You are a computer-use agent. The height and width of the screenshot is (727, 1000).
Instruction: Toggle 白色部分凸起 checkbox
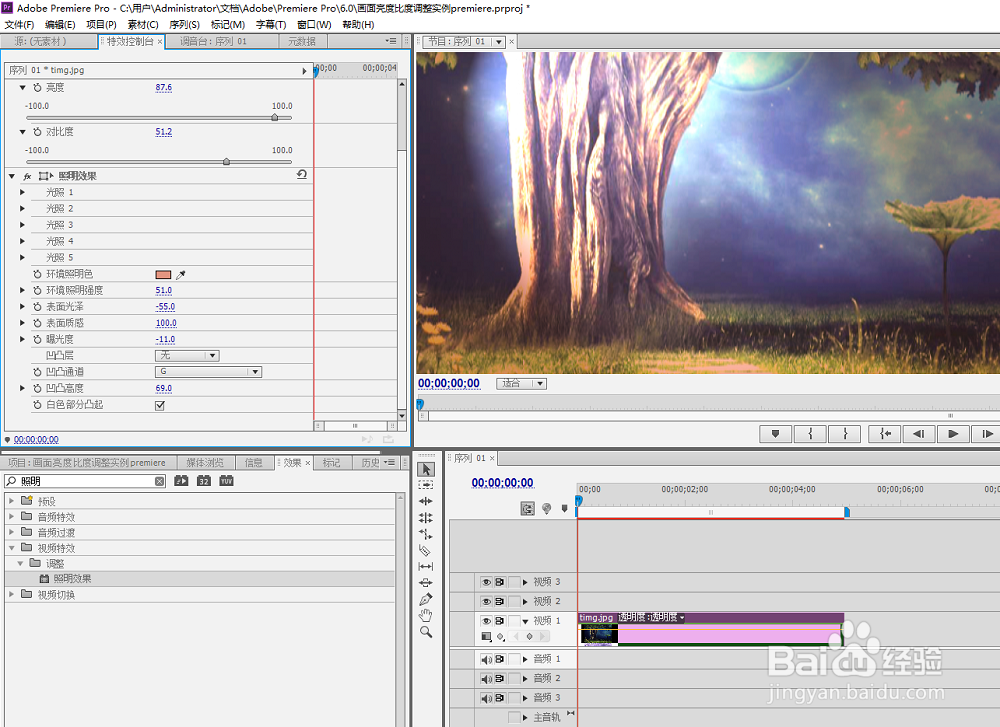click(160, 405)
